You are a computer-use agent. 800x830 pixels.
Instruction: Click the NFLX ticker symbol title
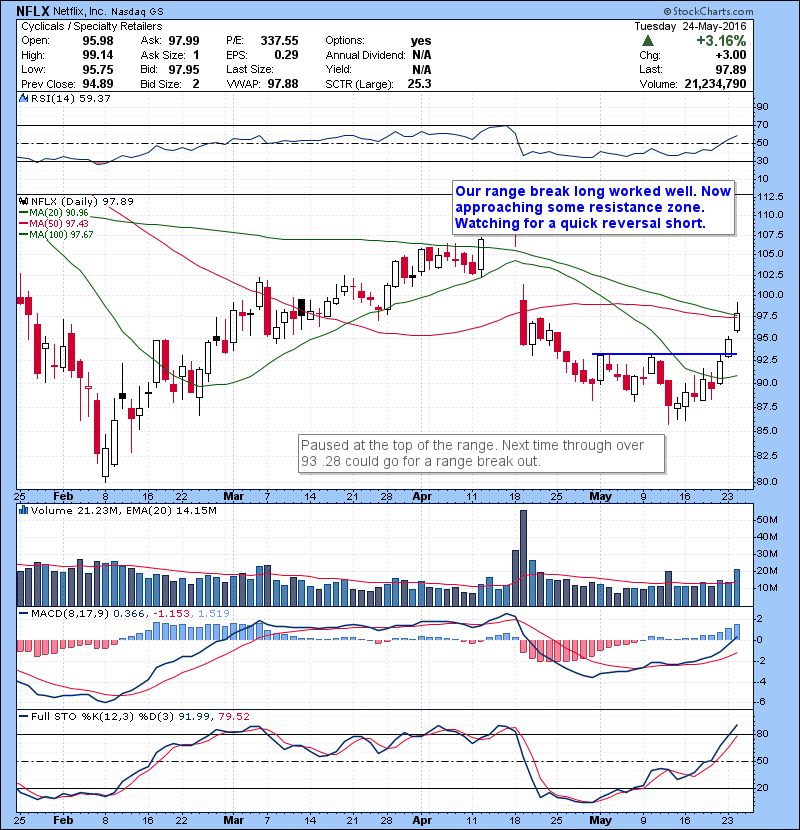pyautogui.click(x=33, y=11)
